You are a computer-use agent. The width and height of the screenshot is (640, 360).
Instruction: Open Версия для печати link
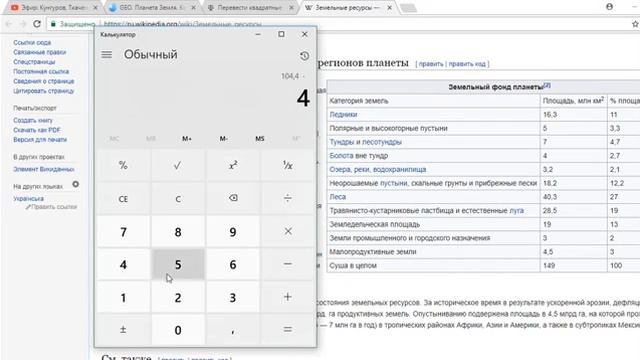[40, 140]
